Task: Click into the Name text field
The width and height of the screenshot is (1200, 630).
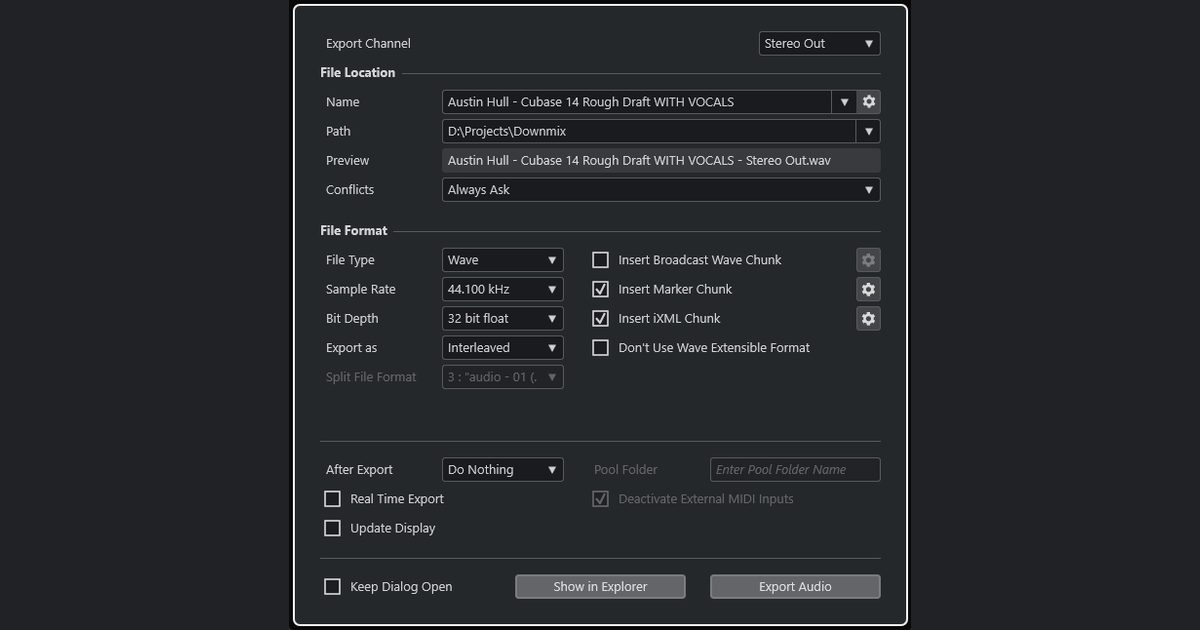Action: (x=637, y=102)
